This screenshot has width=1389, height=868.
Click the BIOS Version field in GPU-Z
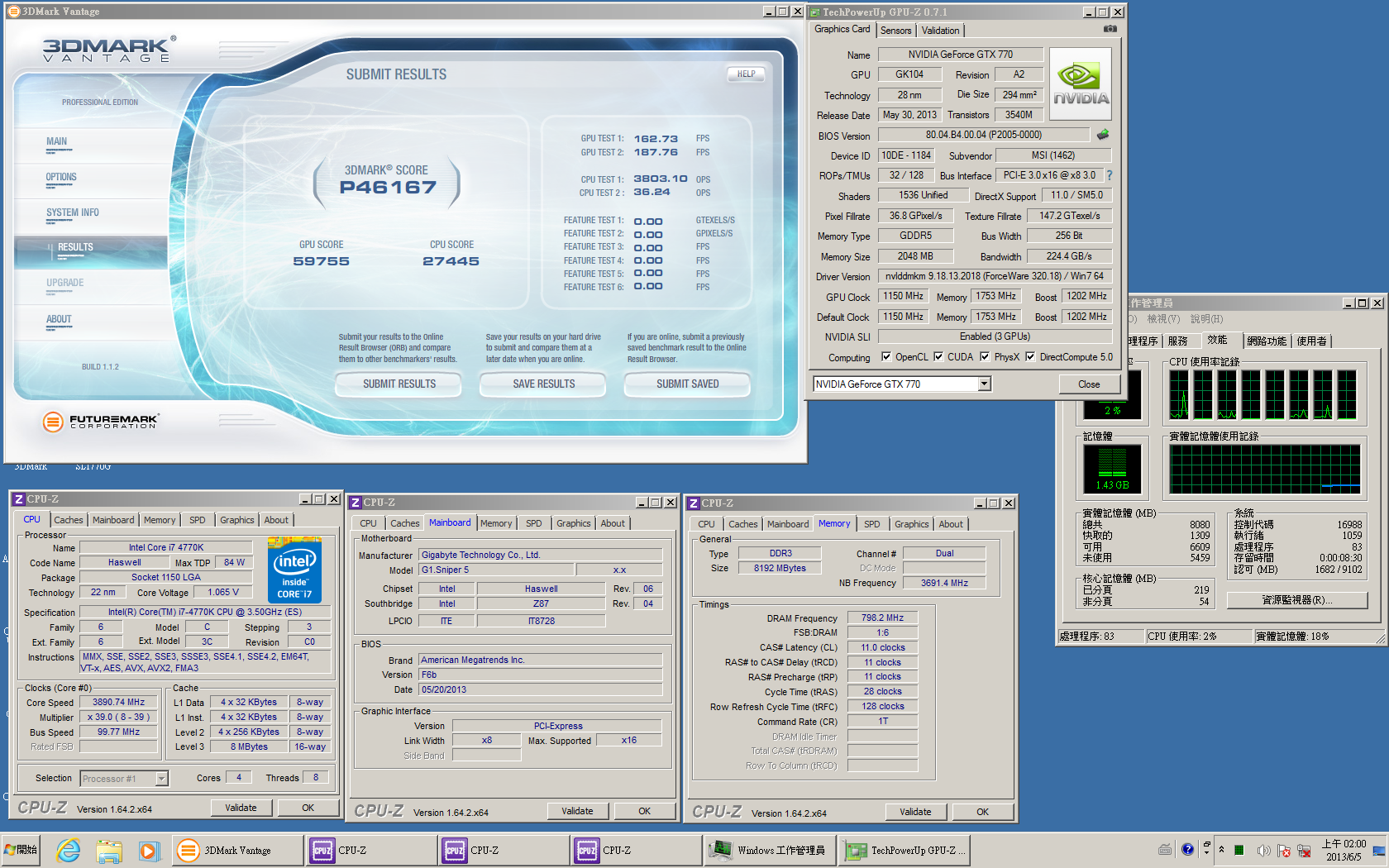tap(983, 135)
